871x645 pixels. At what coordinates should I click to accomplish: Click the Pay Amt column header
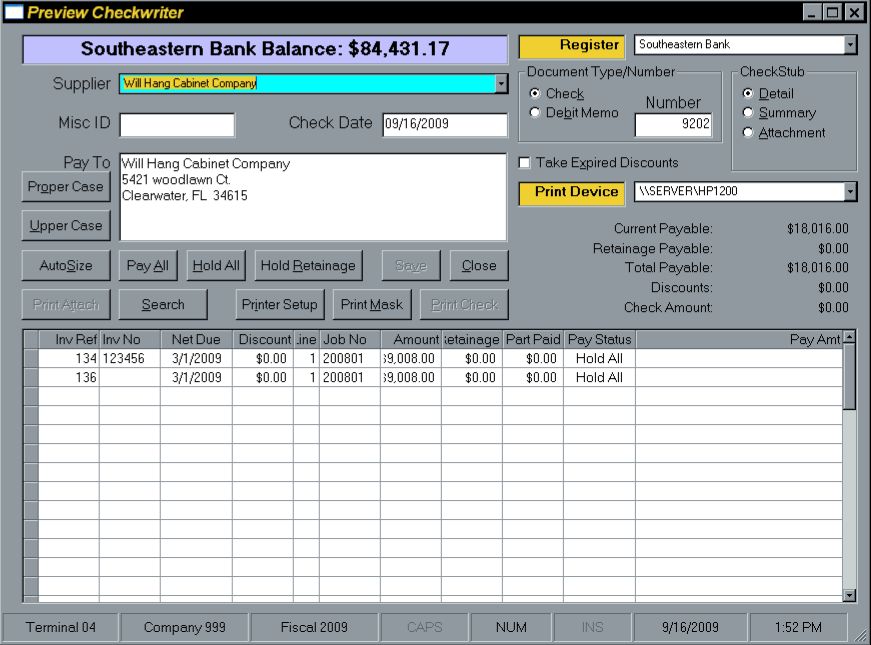(739, 339)
